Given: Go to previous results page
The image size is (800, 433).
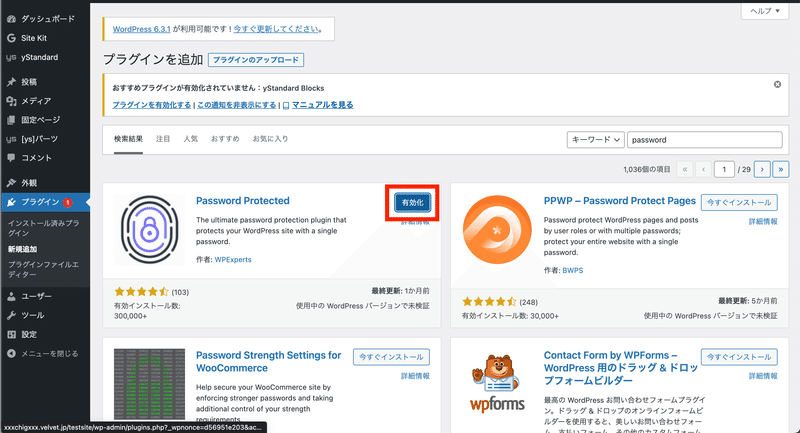Looking at the screenshot, I should (704, 169).
